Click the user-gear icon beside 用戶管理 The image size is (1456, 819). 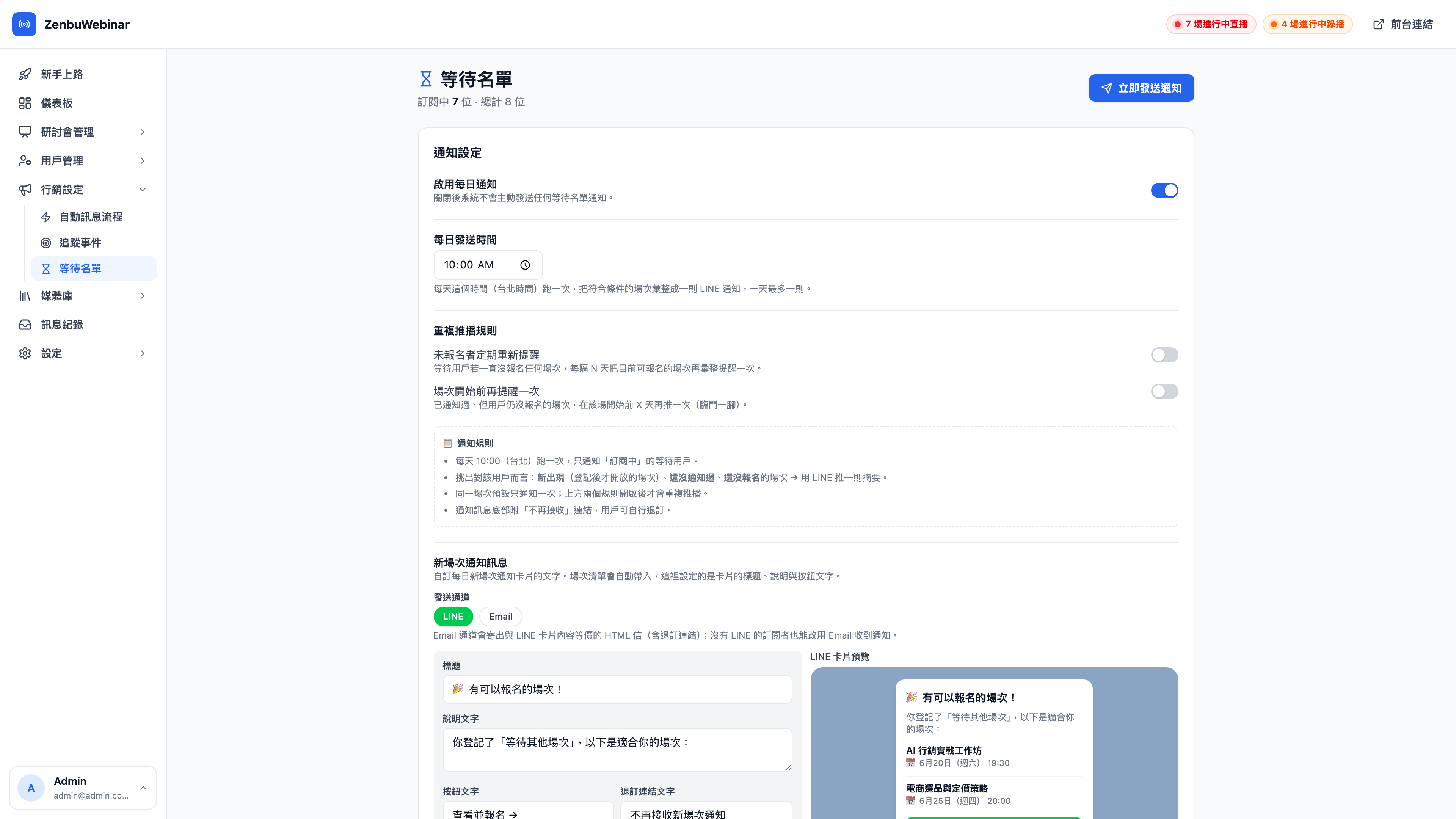[x=25, y=160]
